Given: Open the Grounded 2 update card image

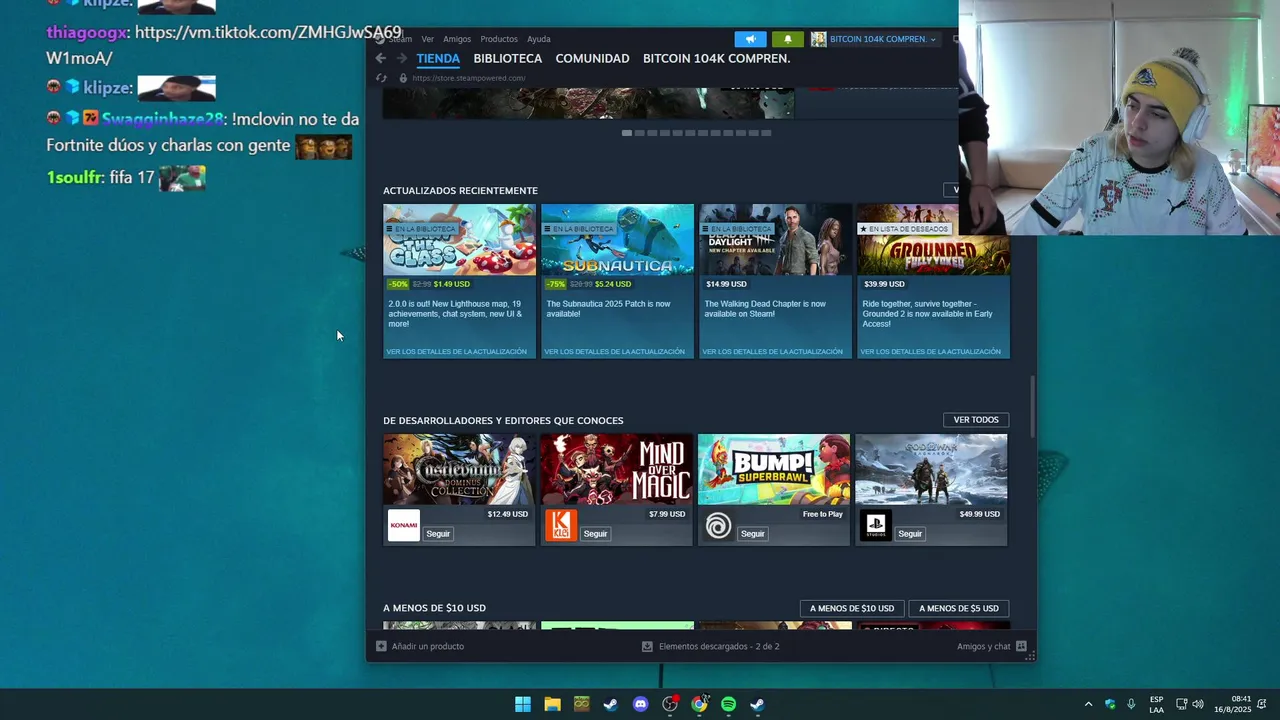Looking at the screenshot, I should [933, 240].
